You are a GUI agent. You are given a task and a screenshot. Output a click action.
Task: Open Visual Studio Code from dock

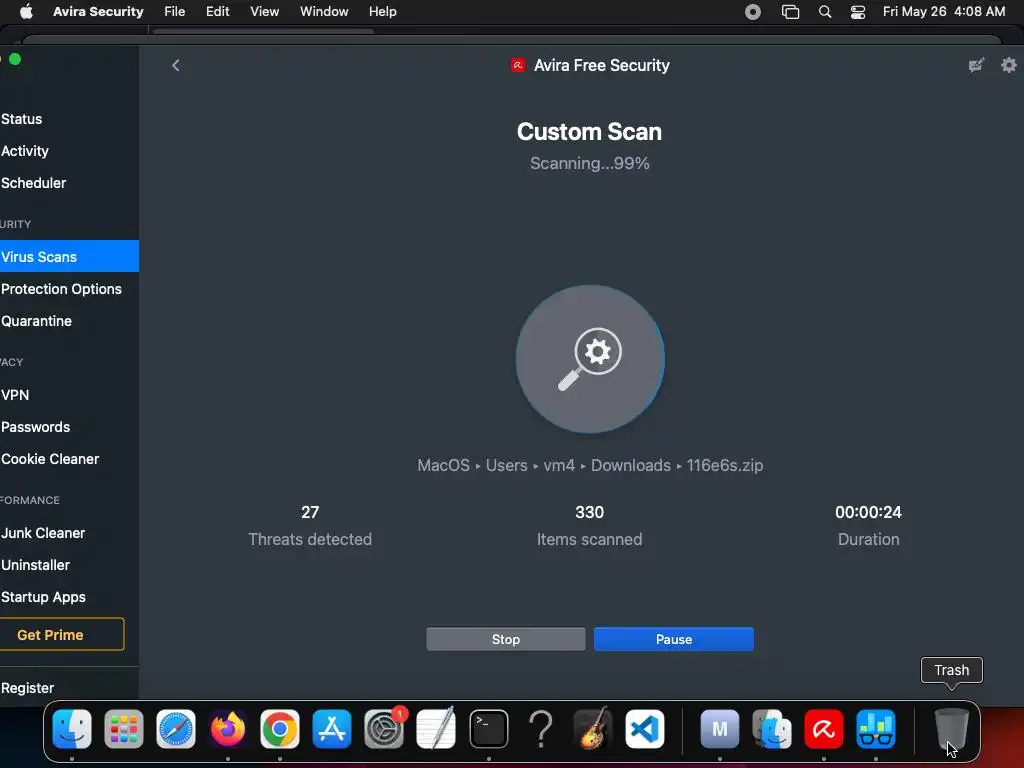coord(645,729)
